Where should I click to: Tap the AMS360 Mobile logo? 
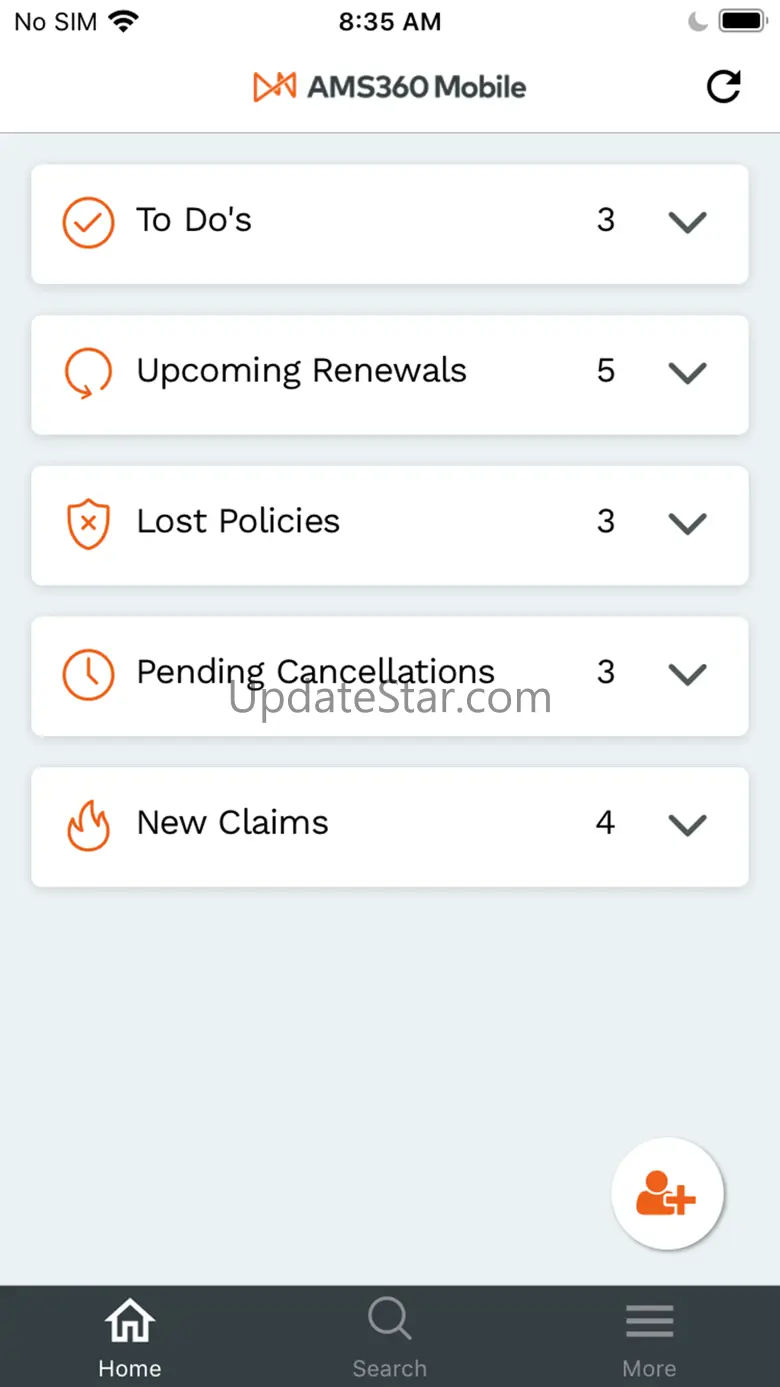click(x=390, y=87)
